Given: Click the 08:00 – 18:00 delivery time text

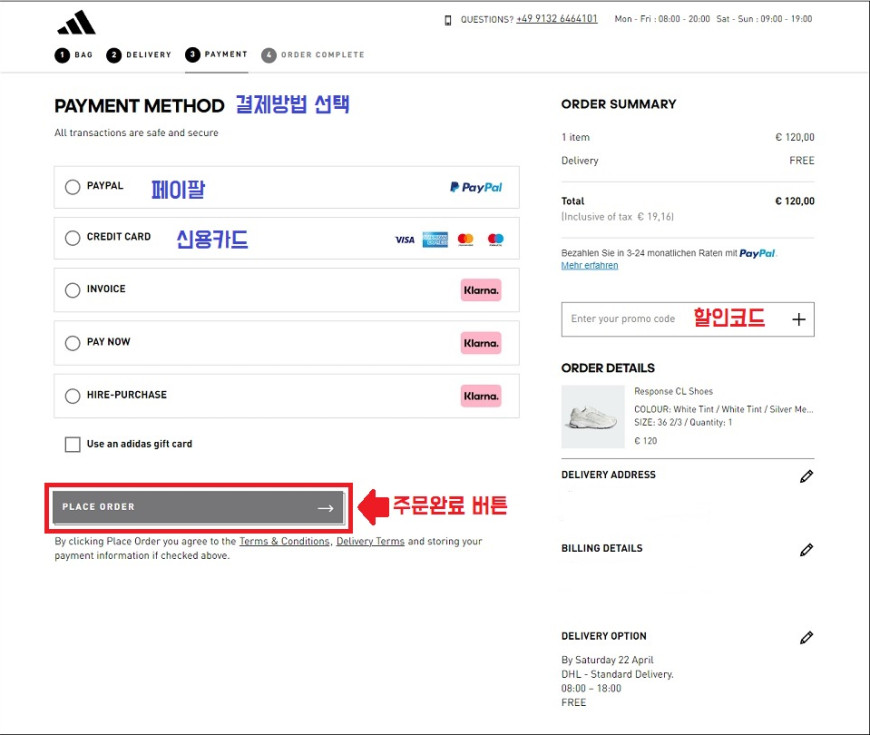Looking at the screenshot, I should click(x=591, y=688).
